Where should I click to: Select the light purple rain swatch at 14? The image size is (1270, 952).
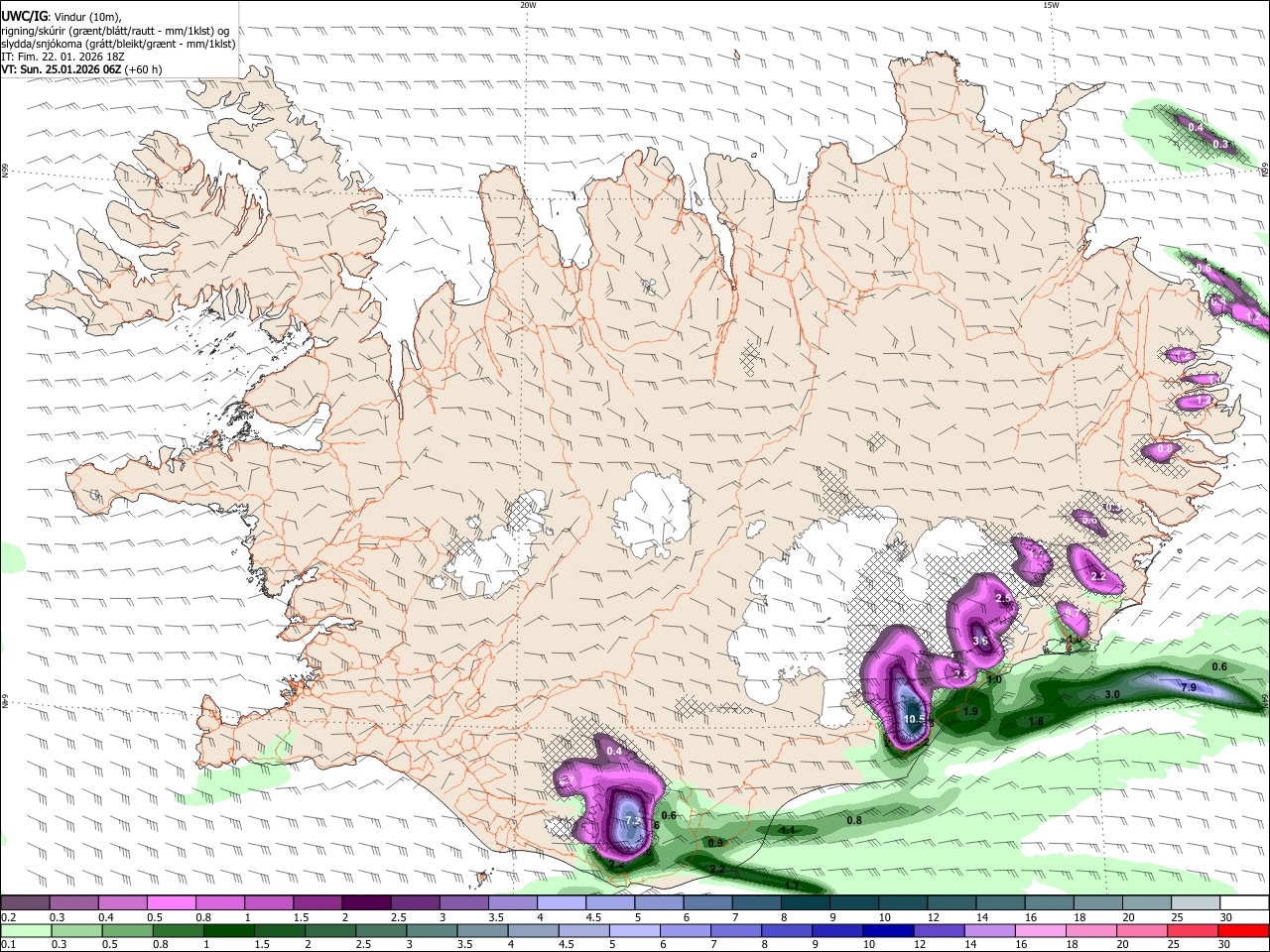point(989,931)
